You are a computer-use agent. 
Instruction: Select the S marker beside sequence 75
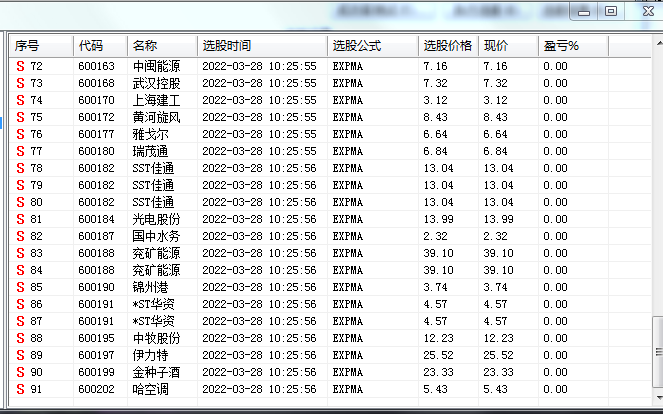click(20, 117)
